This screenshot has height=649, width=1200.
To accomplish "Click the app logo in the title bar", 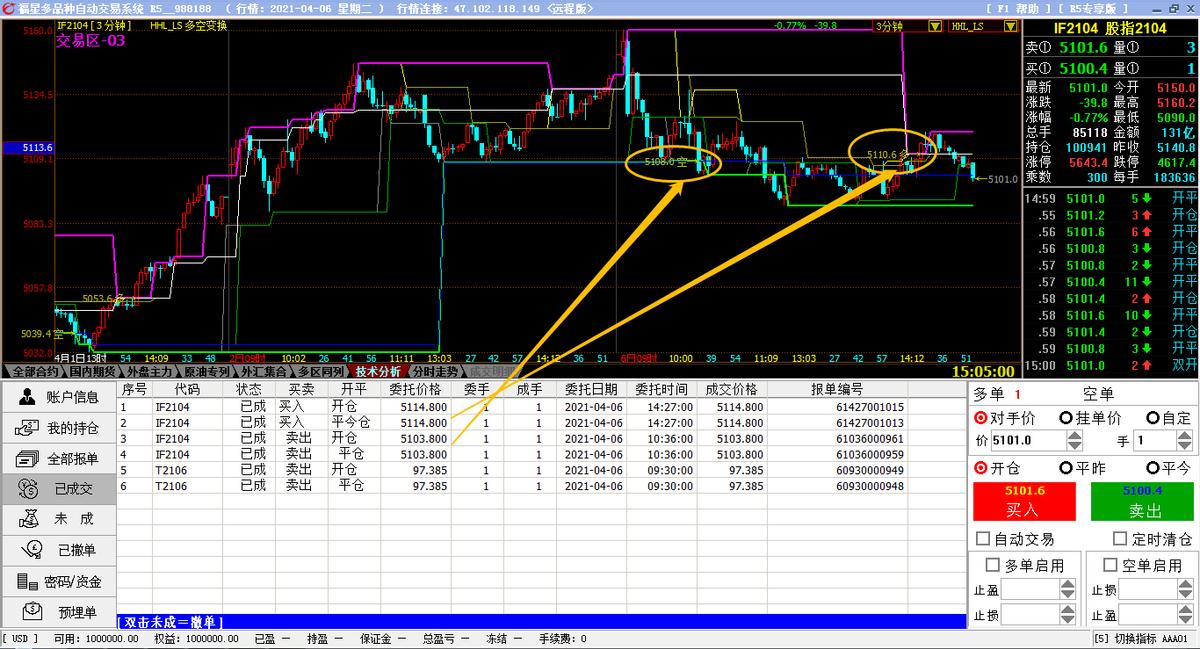I will coord(8,8).
